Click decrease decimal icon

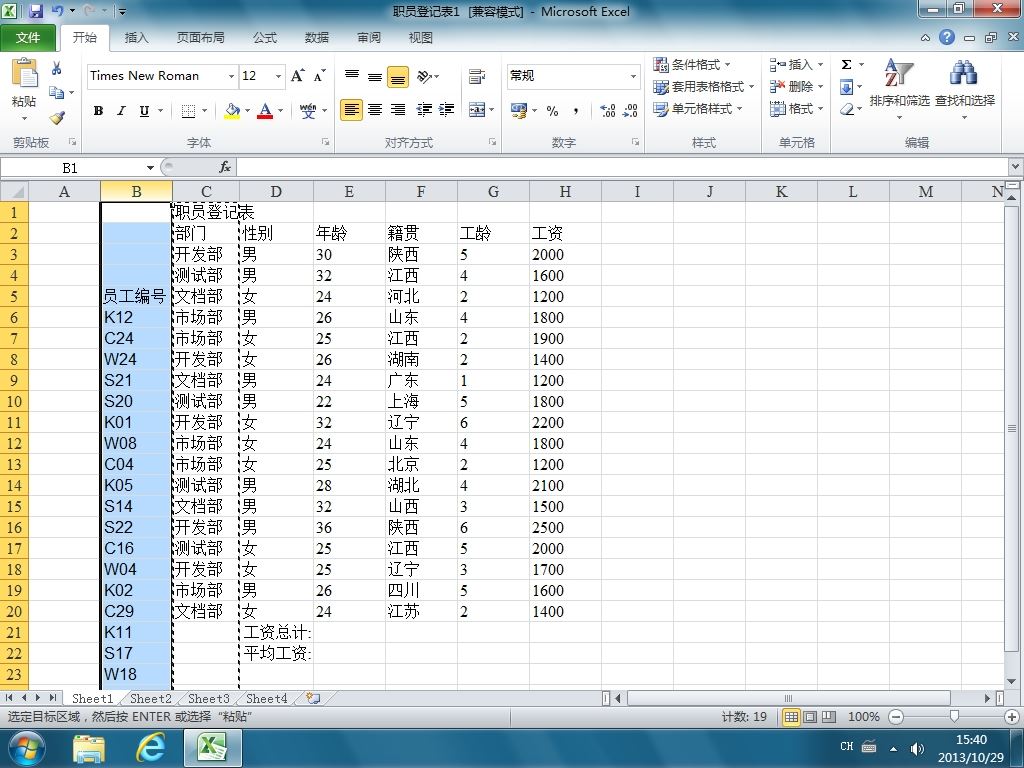(x=630, y=111)
